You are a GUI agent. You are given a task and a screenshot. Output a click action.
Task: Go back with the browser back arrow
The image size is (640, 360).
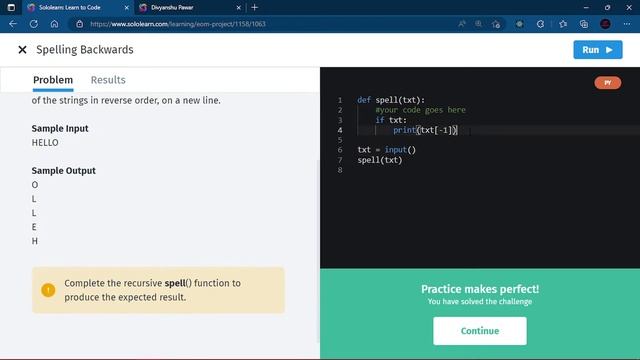(13, 24)
